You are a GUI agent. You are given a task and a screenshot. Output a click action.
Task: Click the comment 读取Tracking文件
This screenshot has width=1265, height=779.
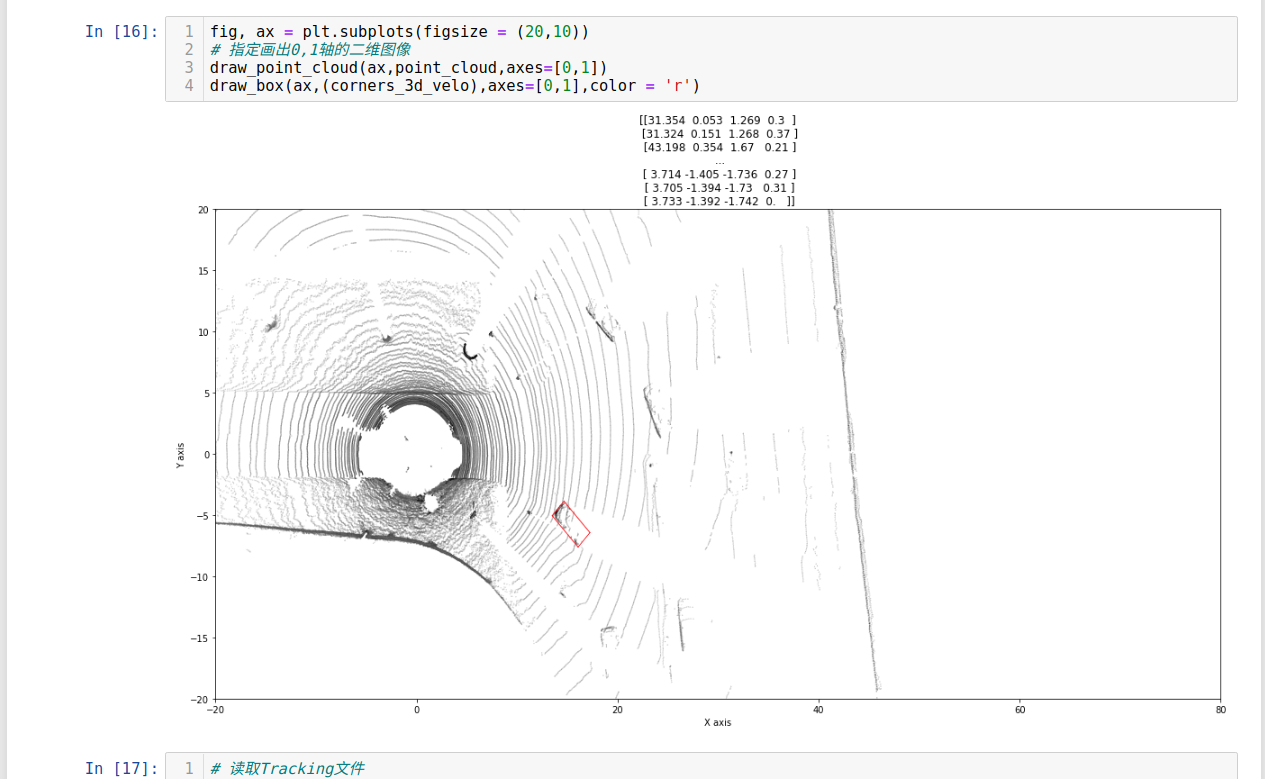coord(285,767)
